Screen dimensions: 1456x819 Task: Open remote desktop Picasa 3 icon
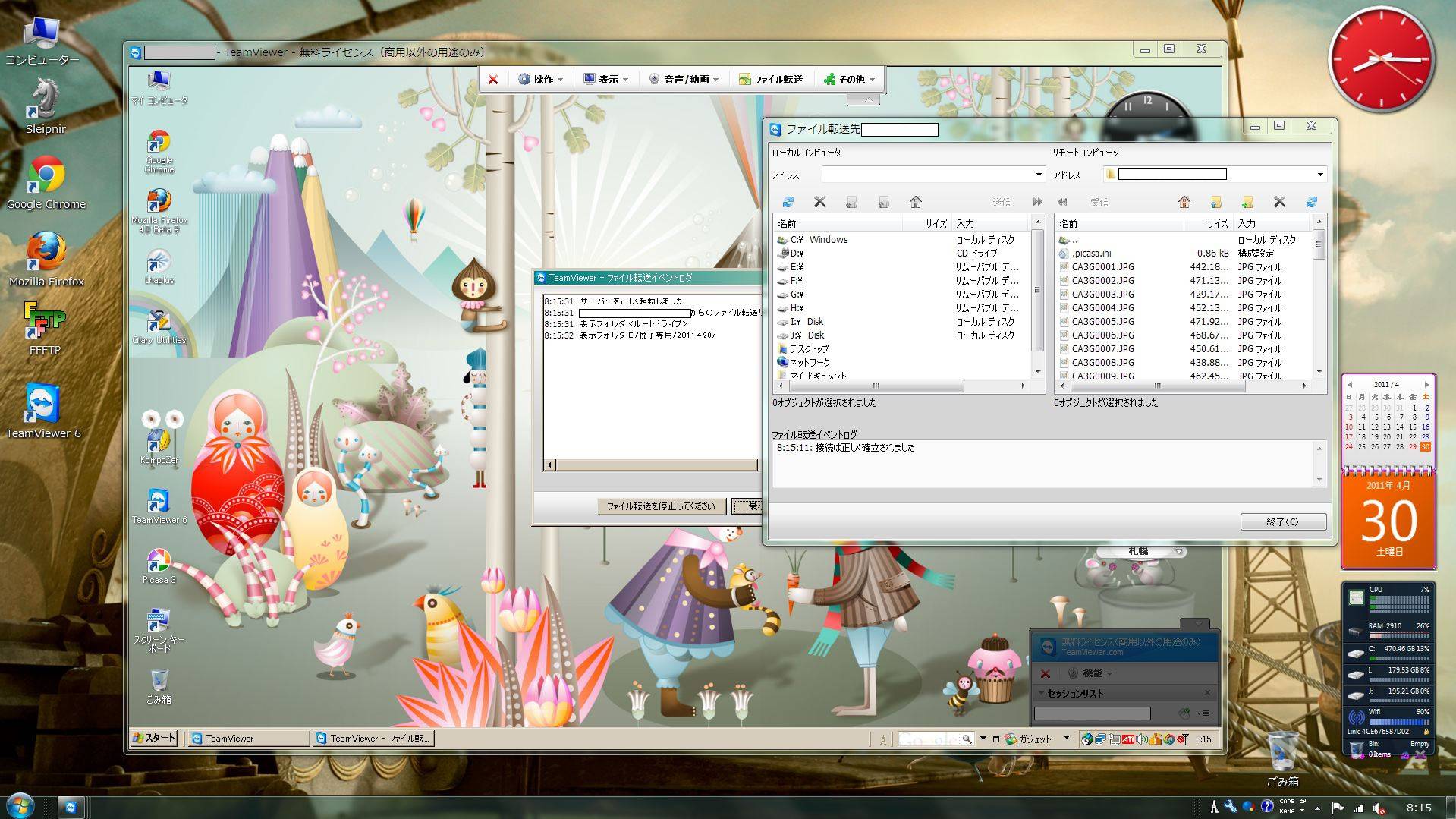158,565
